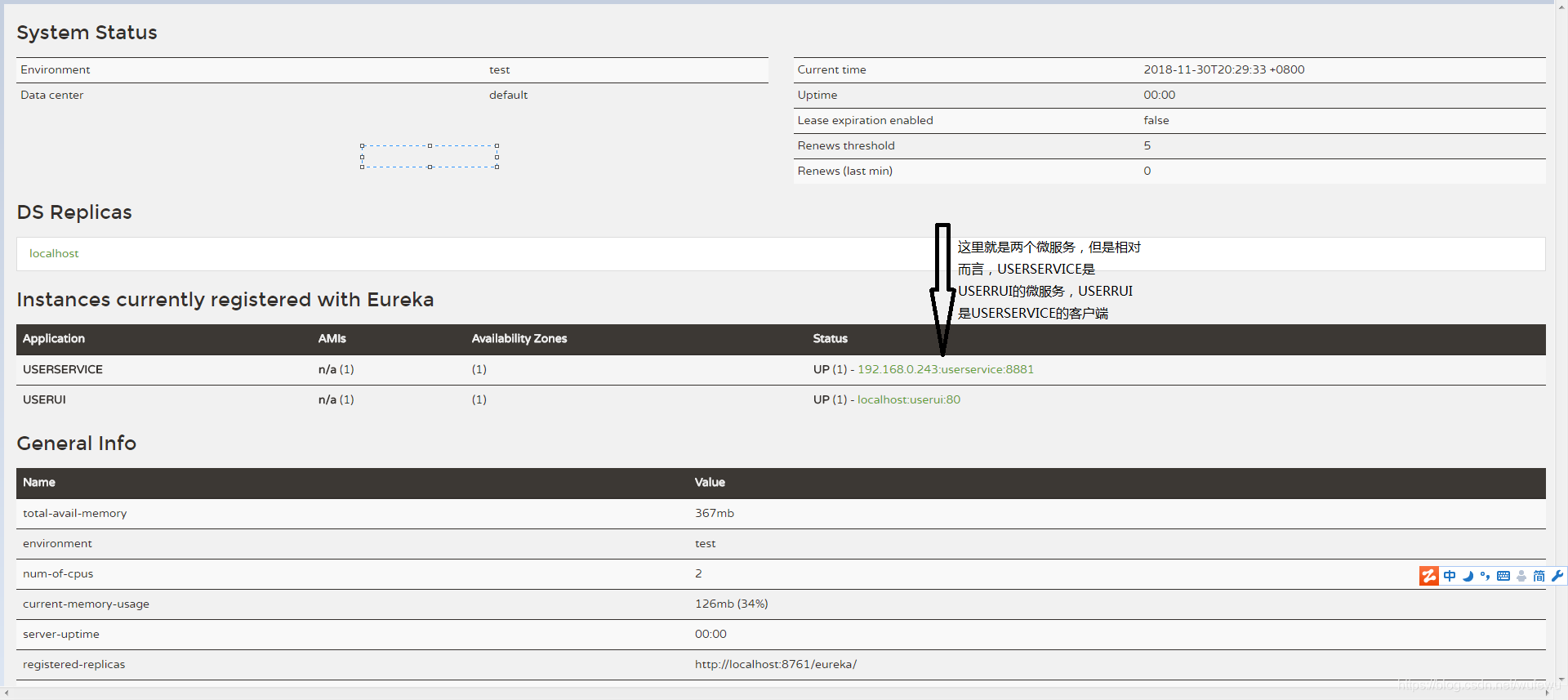Click the lowercase environment row in General Info
Screen dimensions: 1568x700
[x=57, y=543]
